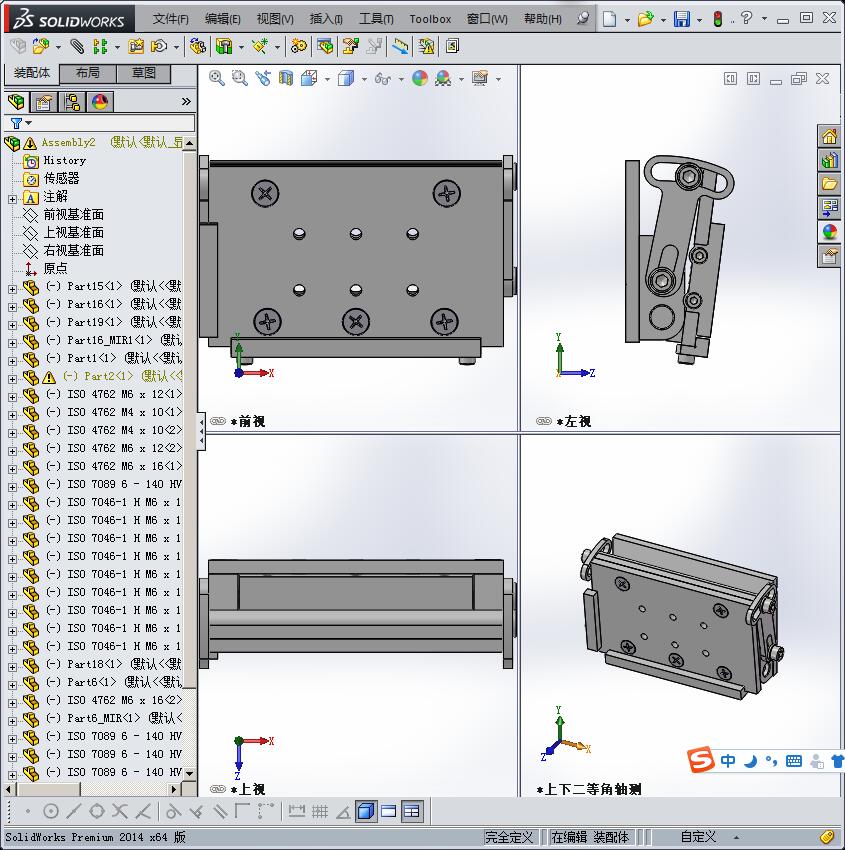
Task: Open the 插入(I) menu
Action: point(328,19)
